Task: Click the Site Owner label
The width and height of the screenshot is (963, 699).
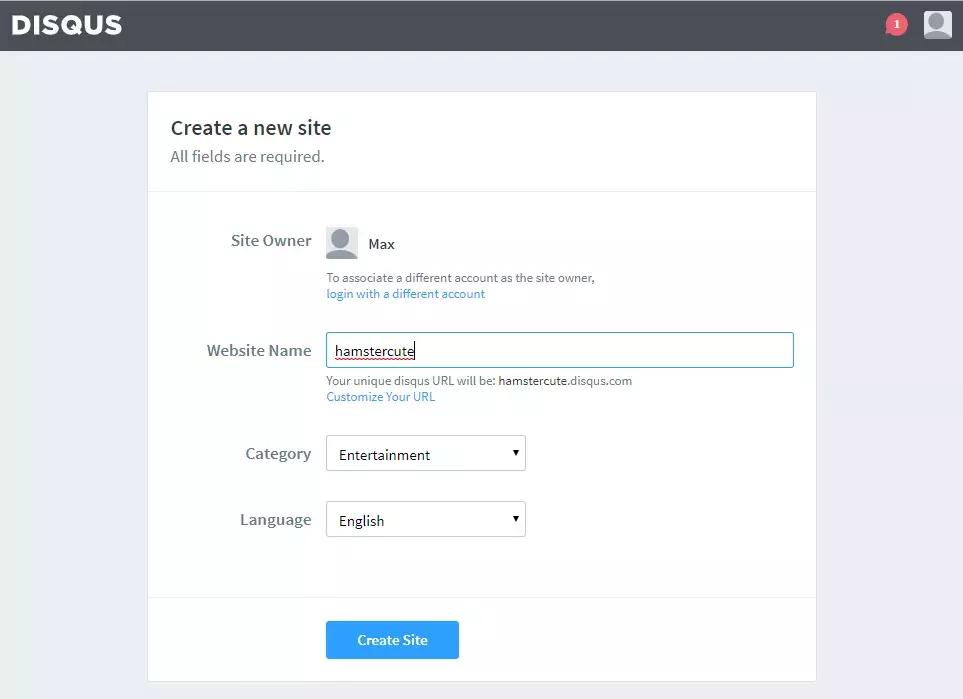Action: [x=270, y=241]
